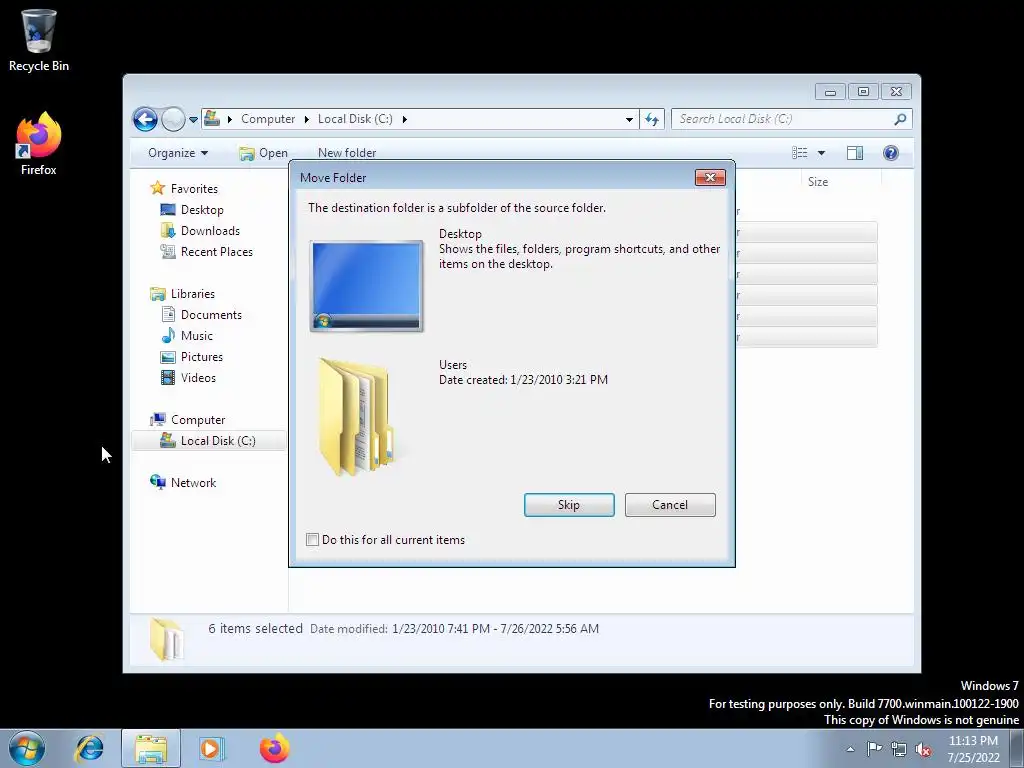Sort by the Size column header
The width and height of the screenshot is (1024, 768).
(x=818, y=182)
